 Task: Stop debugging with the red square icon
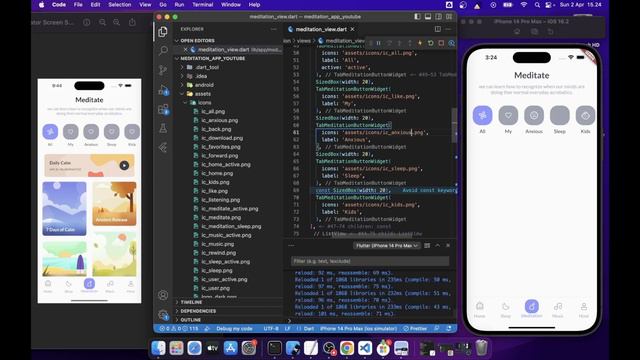tap(441, 43)
